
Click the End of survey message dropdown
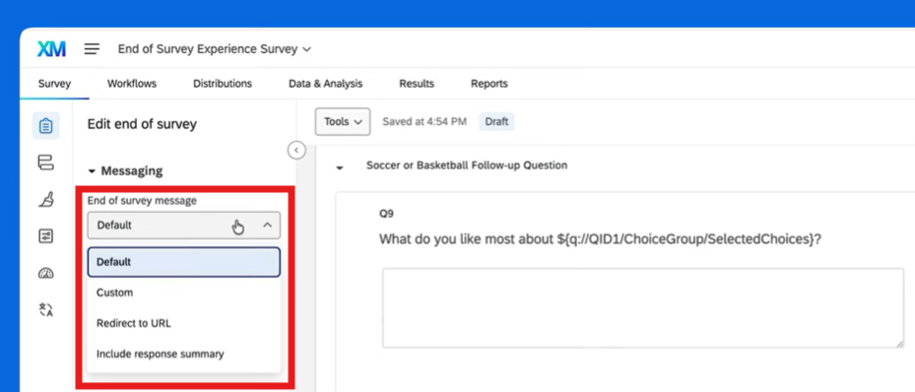(x=184, y=225)
